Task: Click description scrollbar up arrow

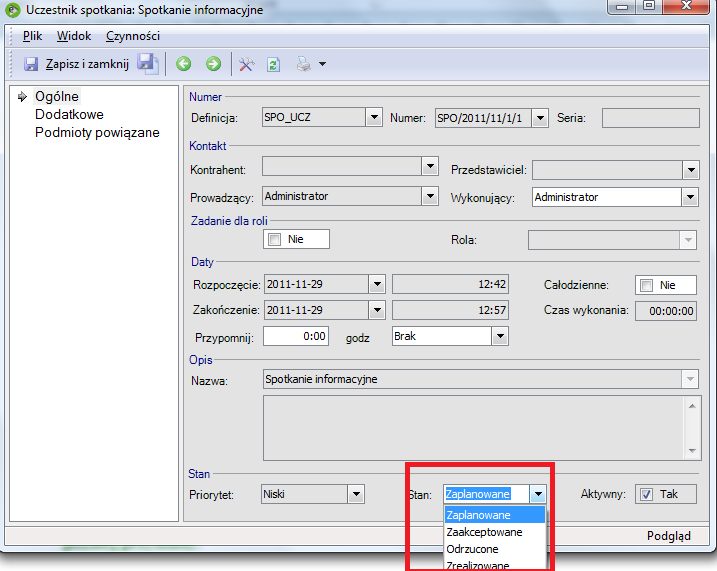Action: click(692, 406)
